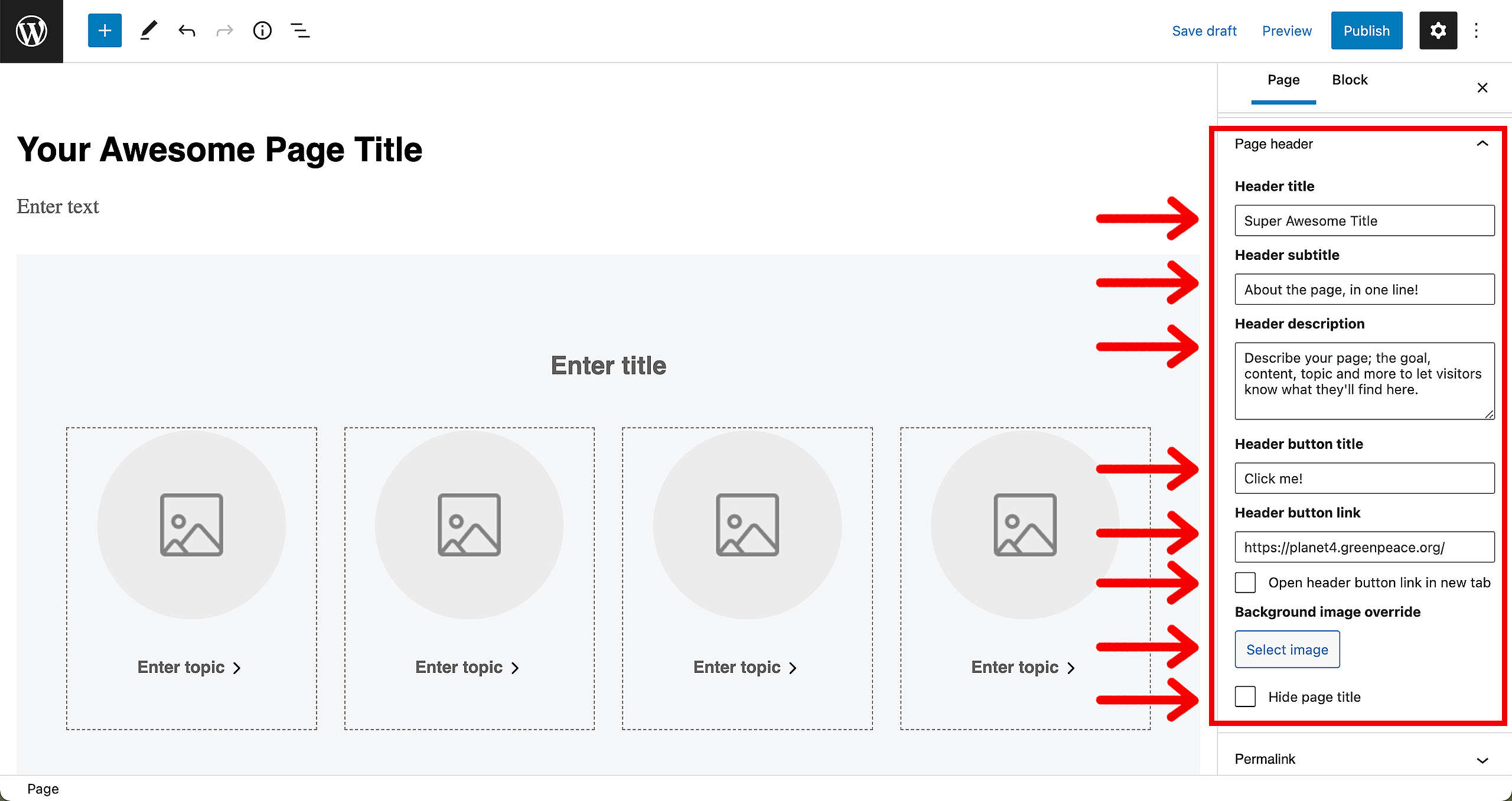Click the WordPress logo icon
1512x801 pixels.
click(x=31, y=30)
